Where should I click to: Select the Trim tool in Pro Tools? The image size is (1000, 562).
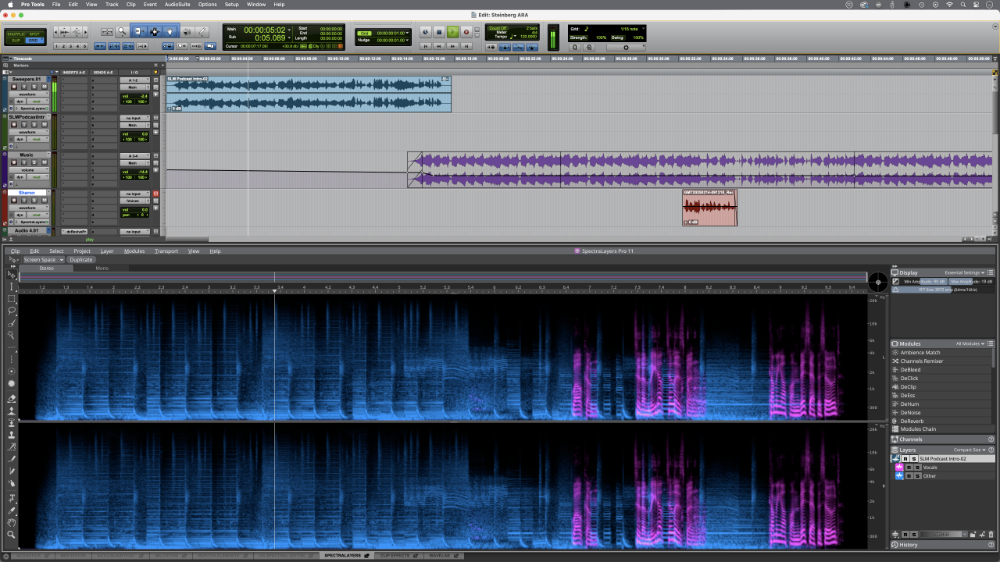click(x=138, y=31)
